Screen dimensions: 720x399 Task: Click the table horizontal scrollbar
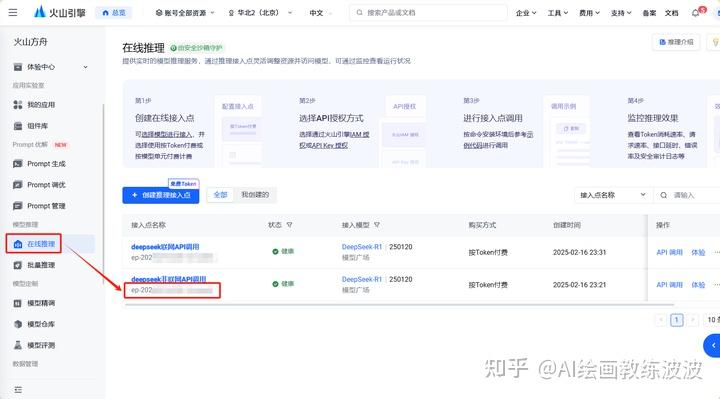(399, 304)
